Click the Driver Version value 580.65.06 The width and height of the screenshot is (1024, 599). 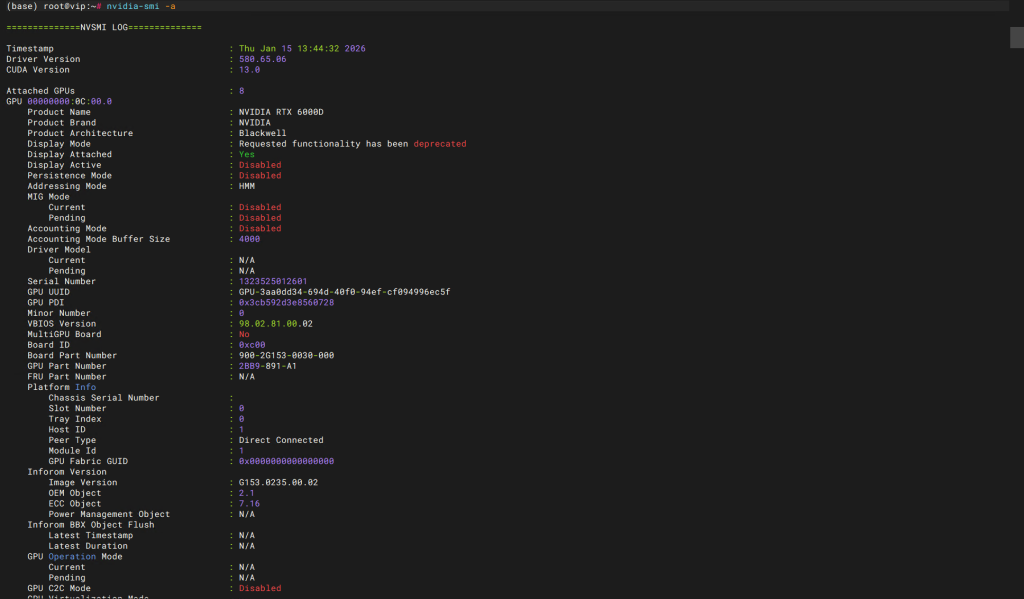coord(262,59)
